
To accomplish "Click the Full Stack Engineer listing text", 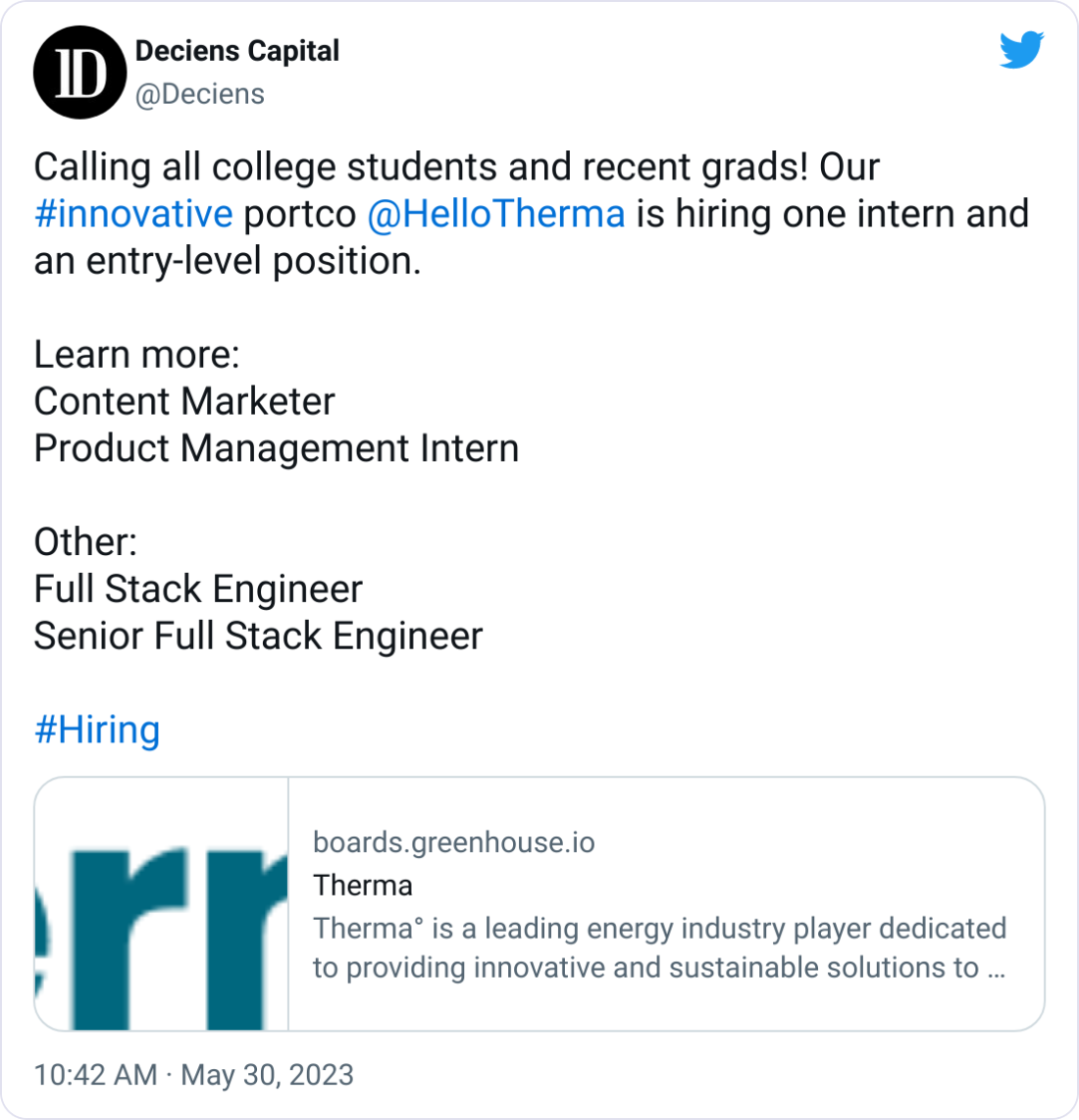I will (197, 589).
